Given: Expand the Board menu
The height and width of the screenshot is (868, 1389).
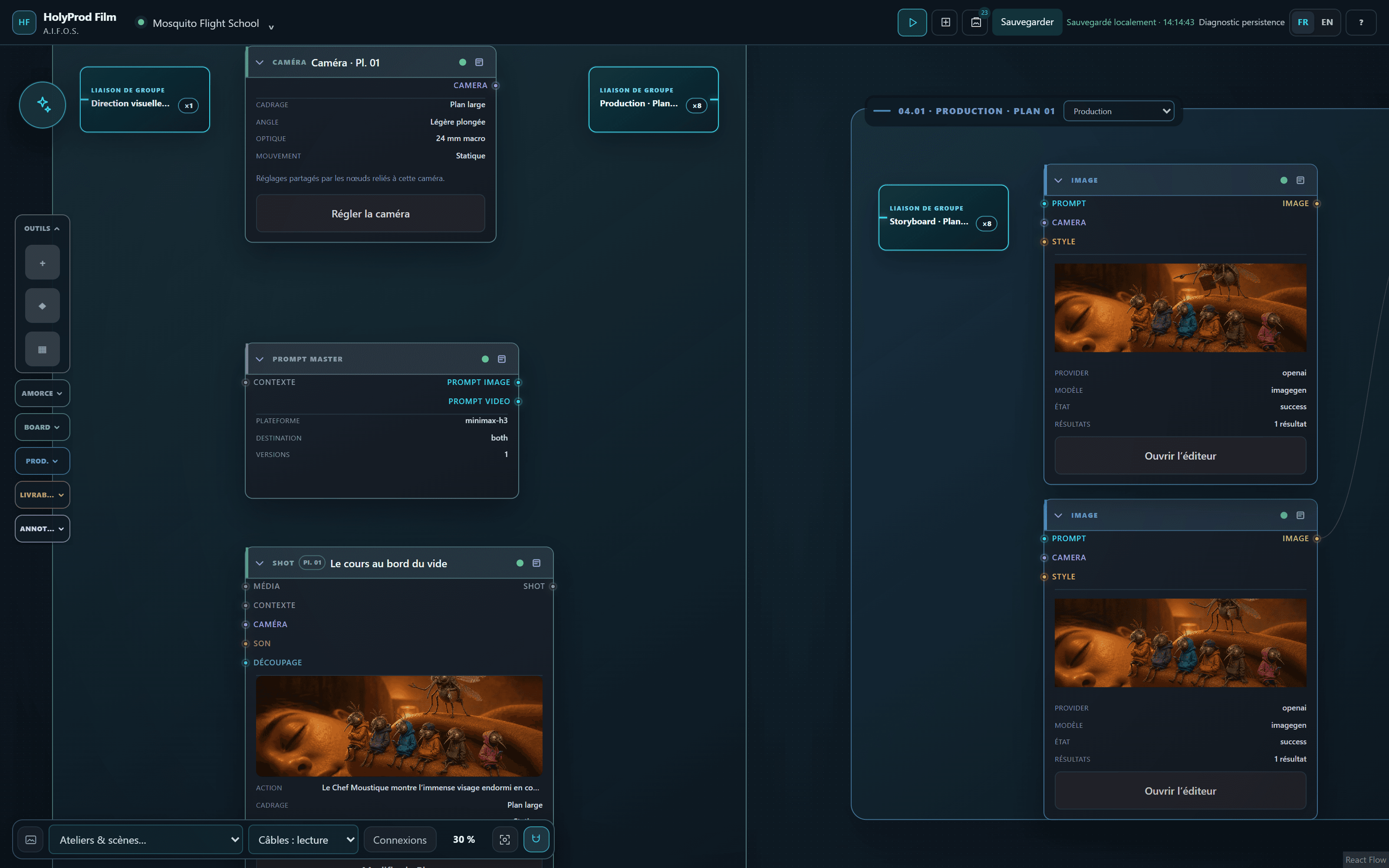Looking at the screenshot, I should pos(43,427).
